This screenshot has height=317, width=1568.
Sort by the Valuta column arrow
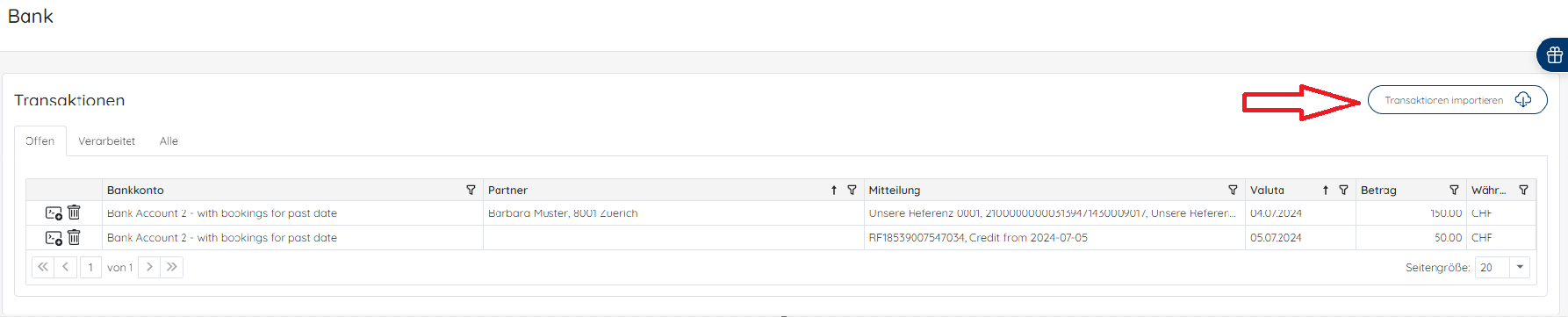(x=1325, y=190)
